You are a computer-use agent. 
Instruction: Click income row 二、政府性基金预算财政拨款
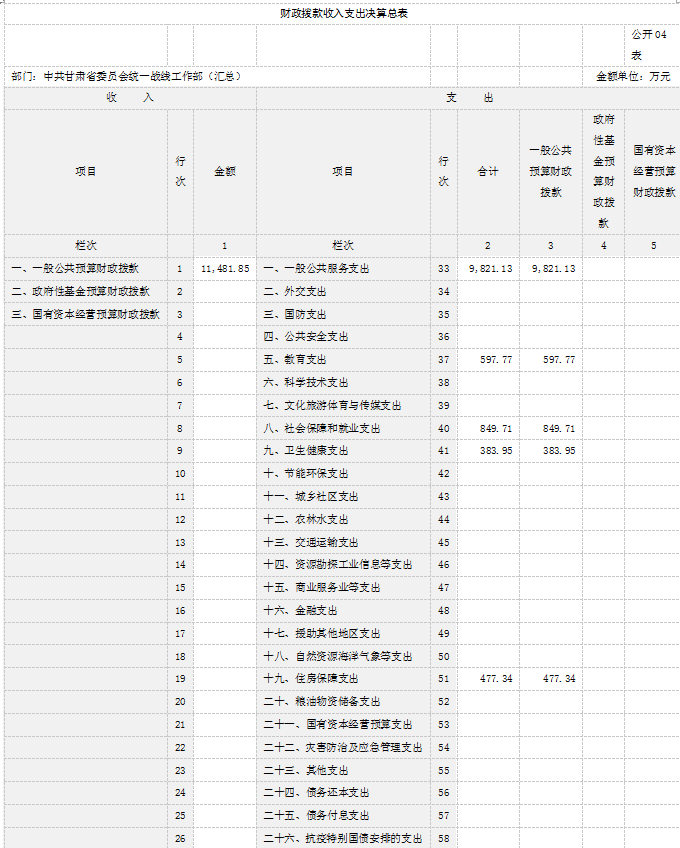coord(81,292)
